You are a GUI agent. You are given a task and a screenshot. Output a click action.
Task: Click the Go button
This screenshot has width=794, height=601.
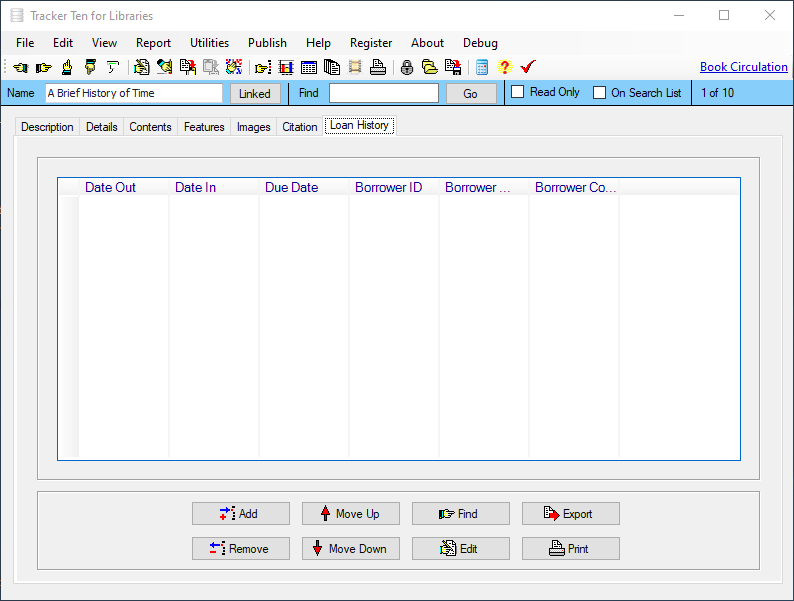[x=471, y=94]
